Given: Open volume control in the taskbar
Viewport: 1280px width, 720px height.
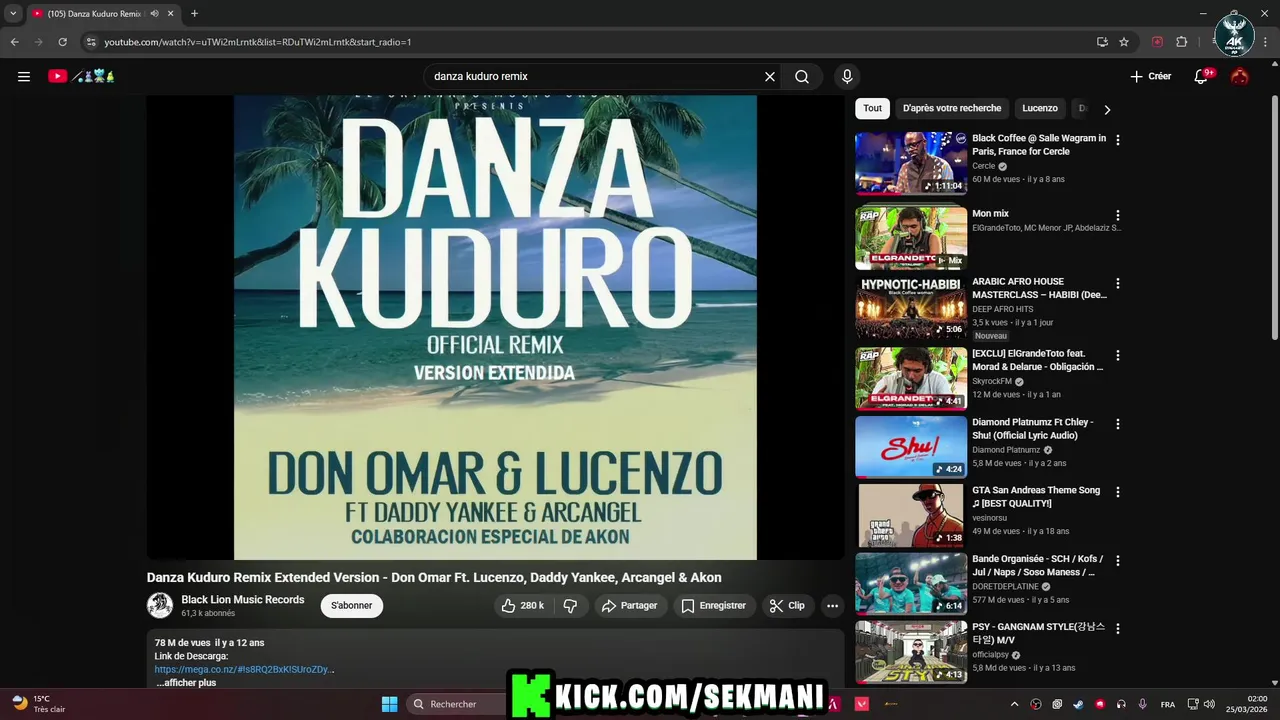Looking at the screenshot, I should 1209,704.
